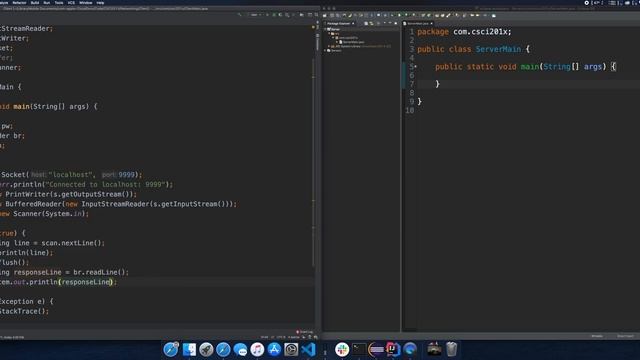Minimize the Package Explorer view

[390, 23]
